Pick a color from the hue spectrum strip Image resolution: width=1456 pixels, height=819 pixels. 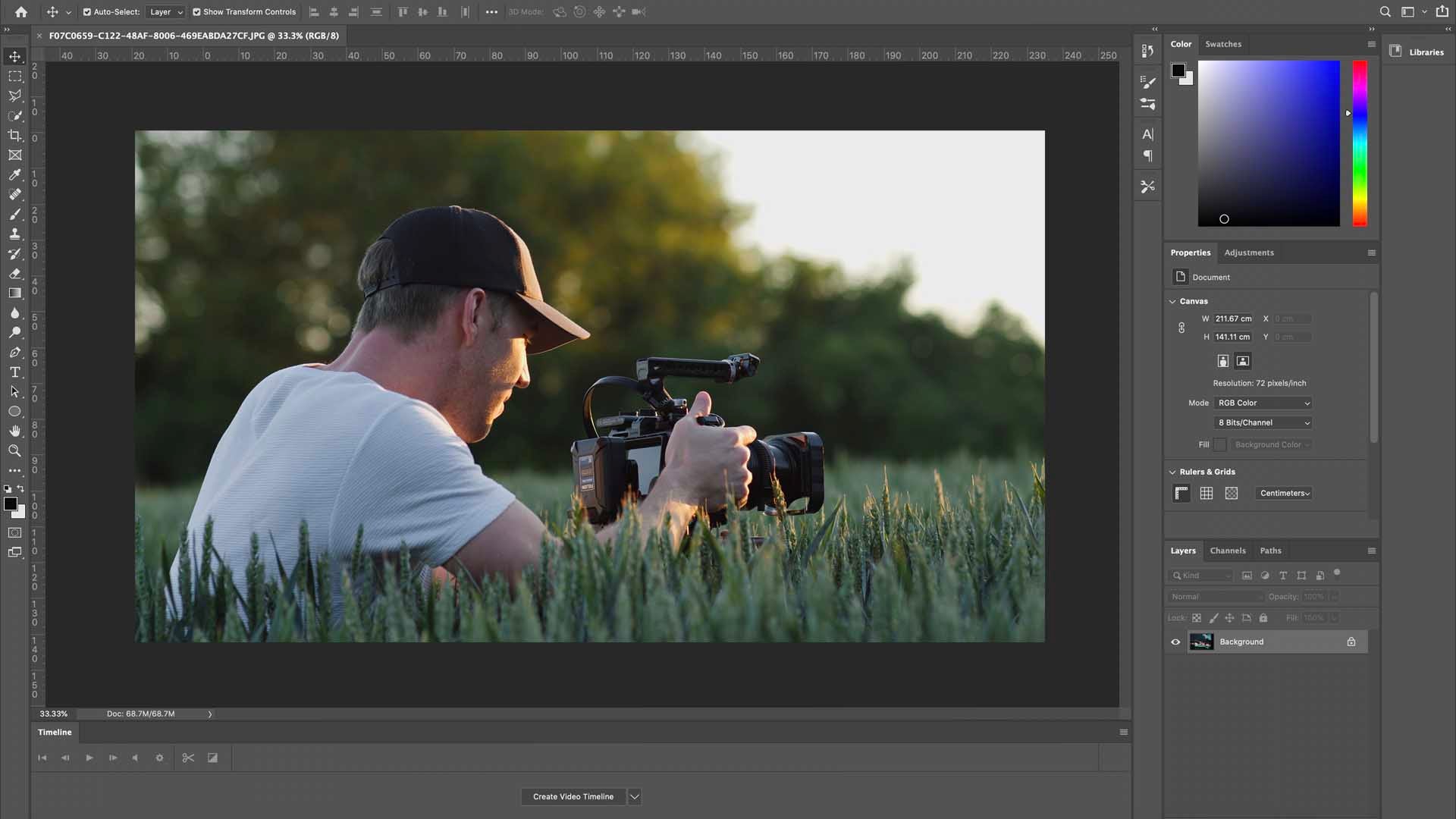click(1360, 144)
